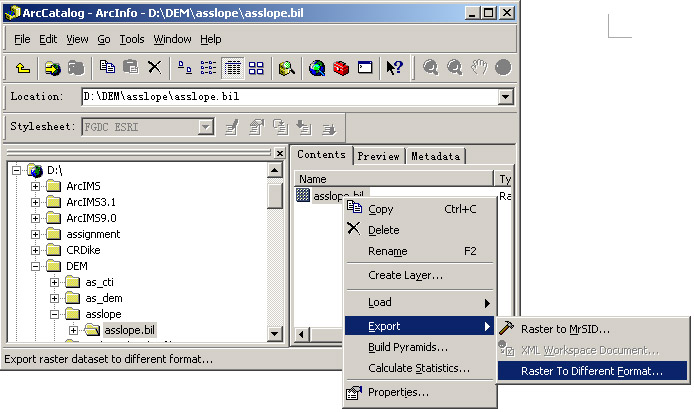Viewport: 694px width, 412px height.
Task: Open the red ArcToolbox icon
Action: (x=341, y=68)
